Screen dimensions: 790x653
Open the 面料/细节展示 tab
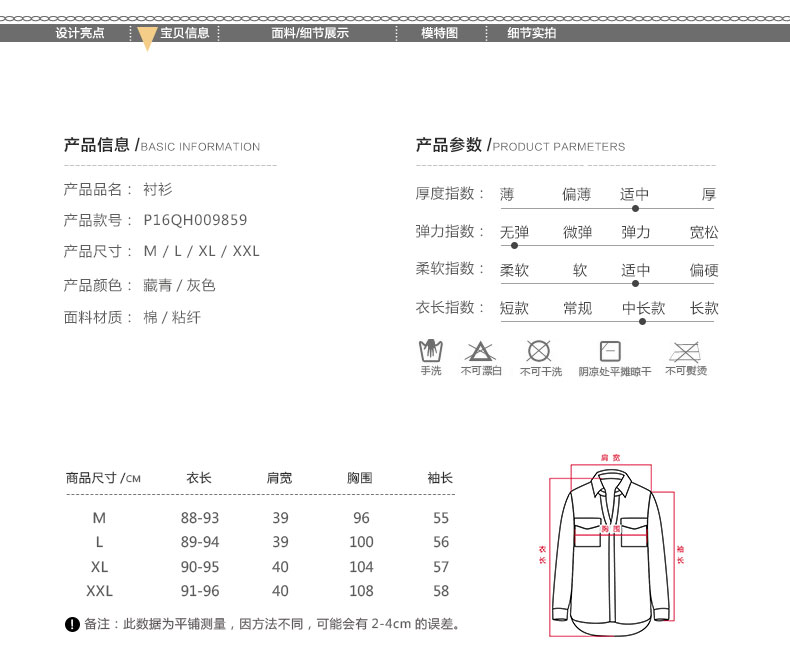tap(310, 33)
